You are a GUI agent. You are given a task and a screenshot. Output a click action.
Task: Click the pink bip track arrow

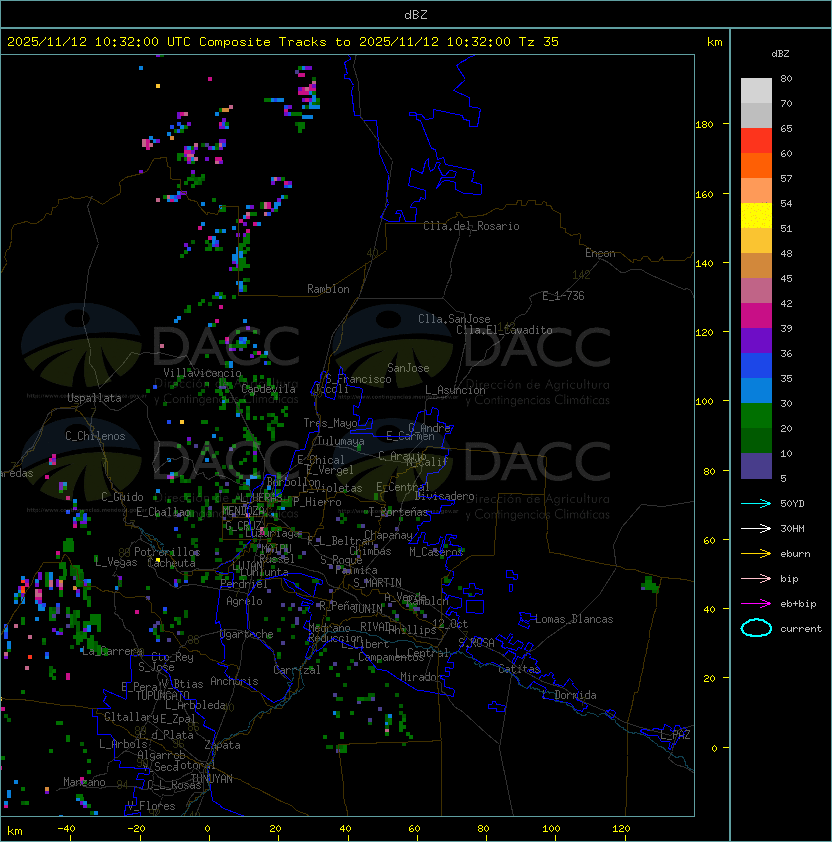click(756, 579)
